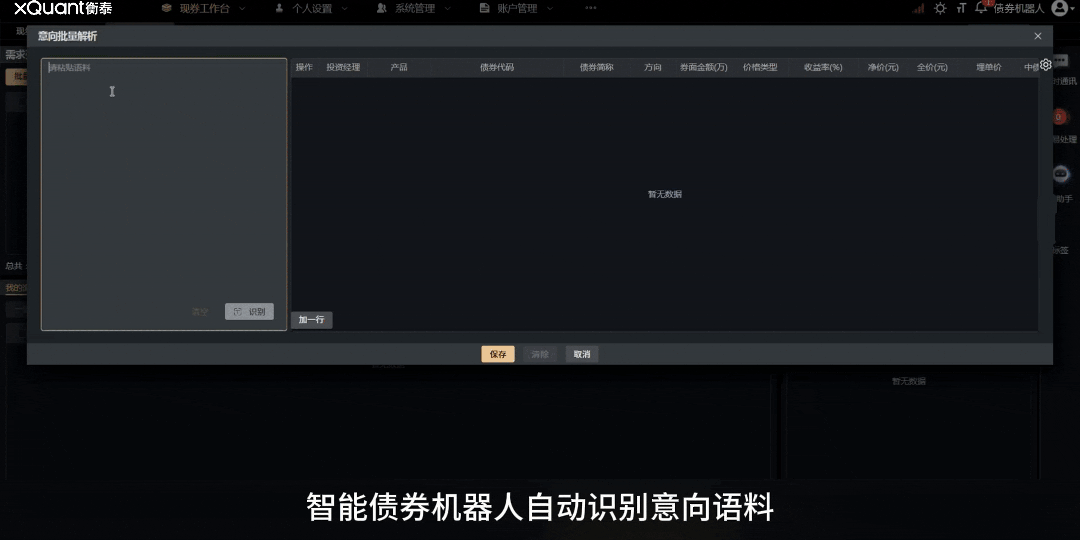
Task: Click the 收益率(%) column header
Action: [823, 68]
